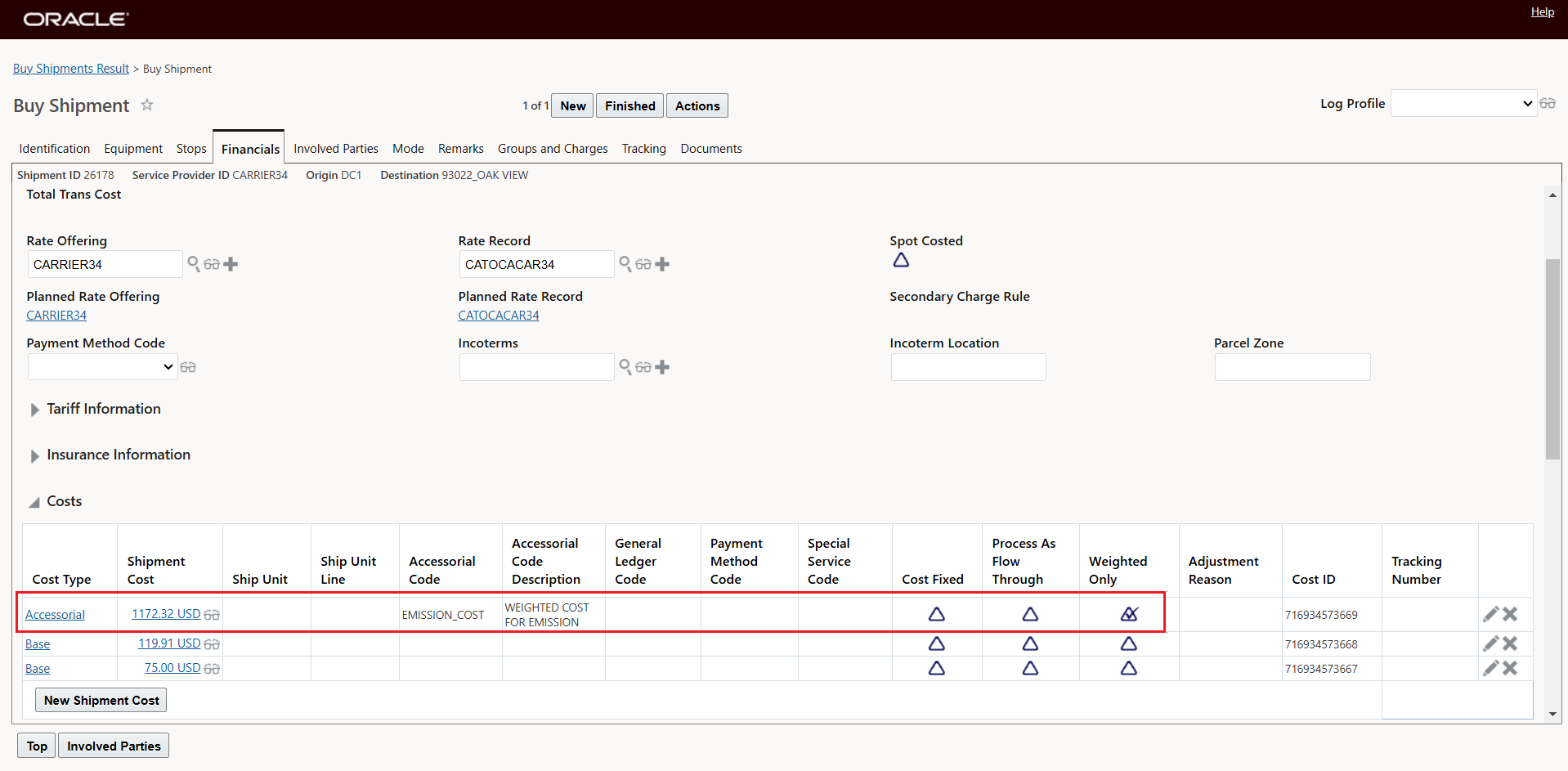This screenshot has height=771, width=1568.
Task: View currency details for 75.00 USD
Action: (x=212, y=669)
